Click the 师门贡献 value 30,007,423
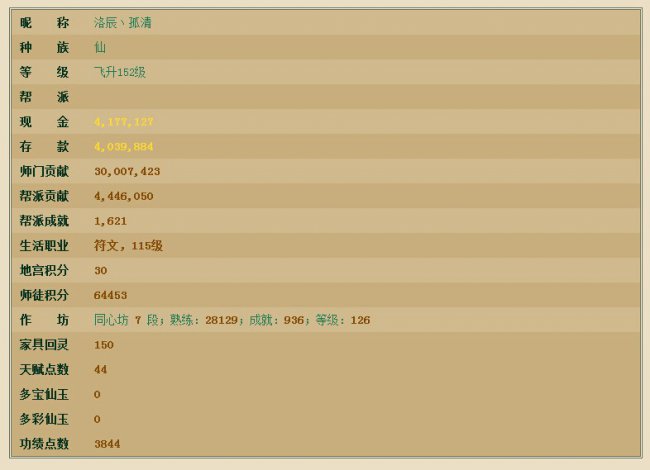The image size is (650, 470). point(126,172)
